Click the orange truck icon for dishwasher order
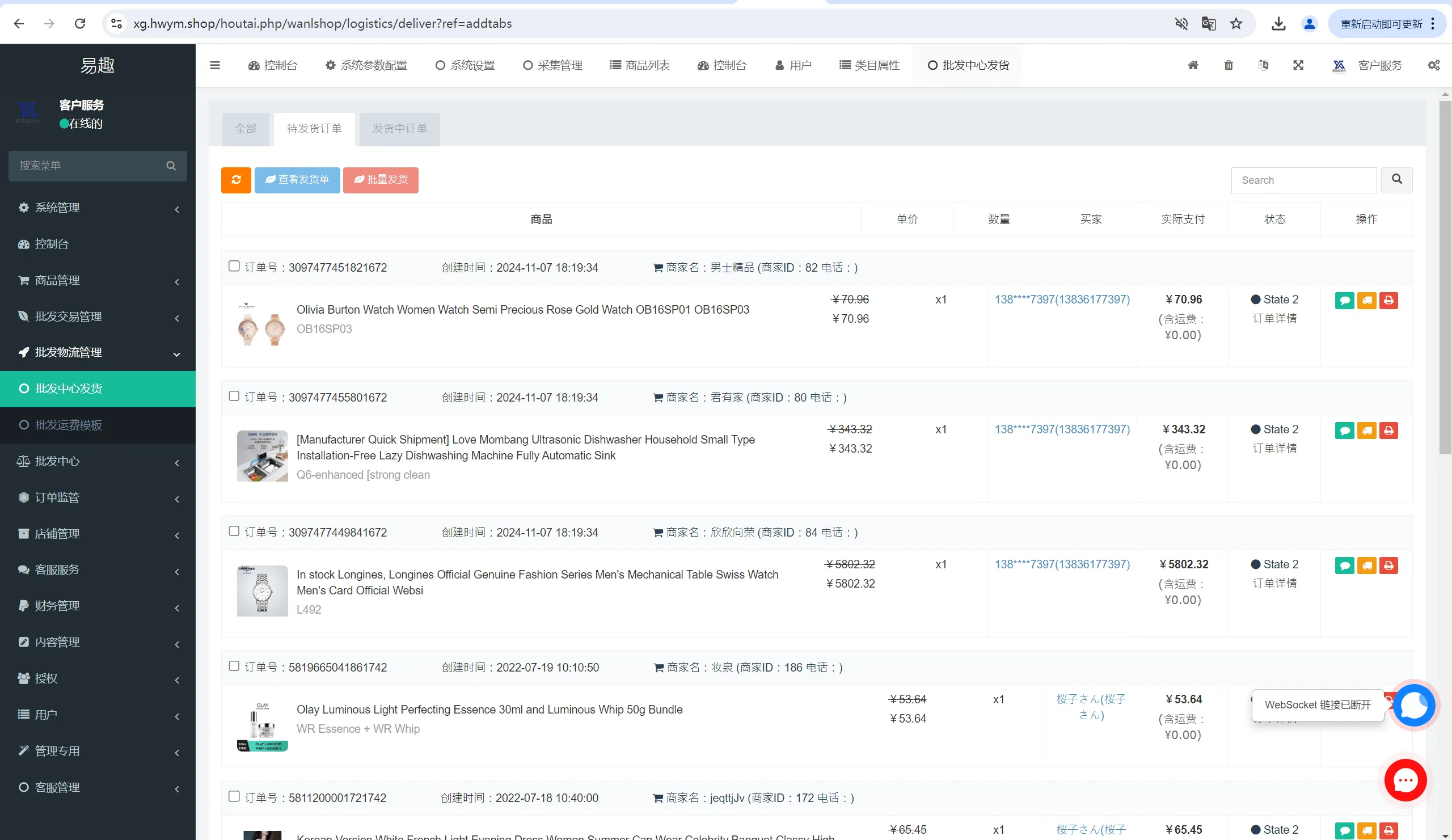The height and width of the screenshot is (840, 1452). [1367, 430]
